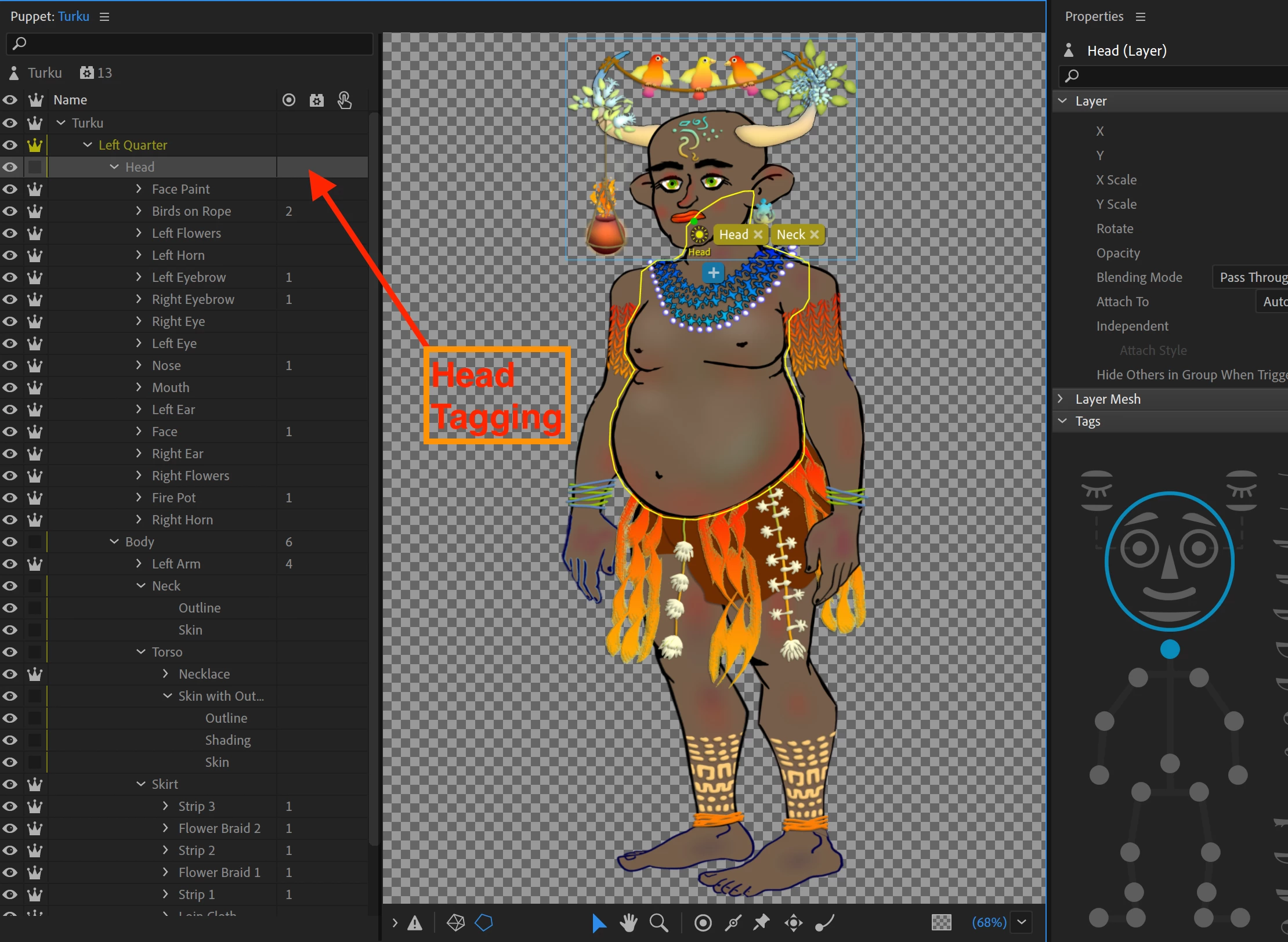Select the Stick tool
1288x942 pixels.
tap(733, 922)
